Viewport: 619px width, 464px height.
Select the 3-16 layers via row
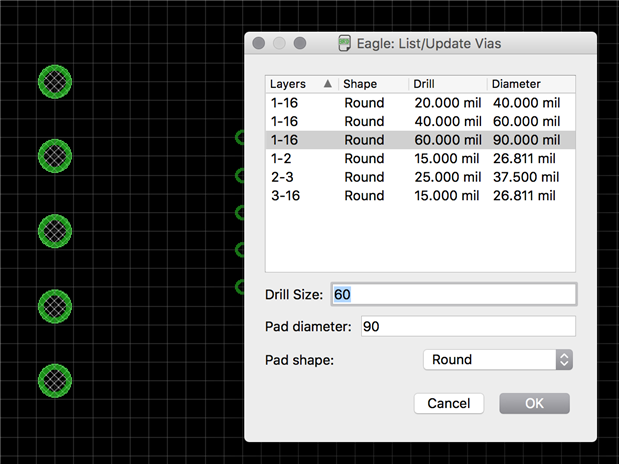pos(420,196)
